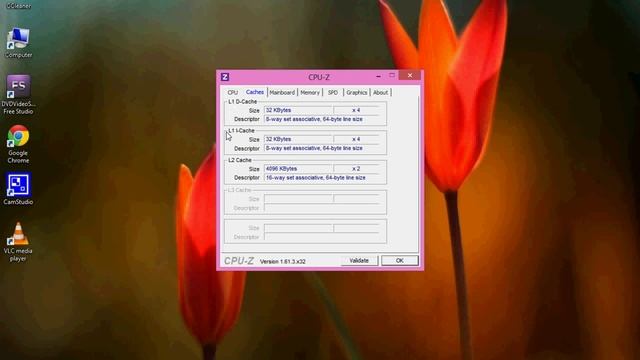Click the Validate button

pyautogui.click(x=359, y=260)
